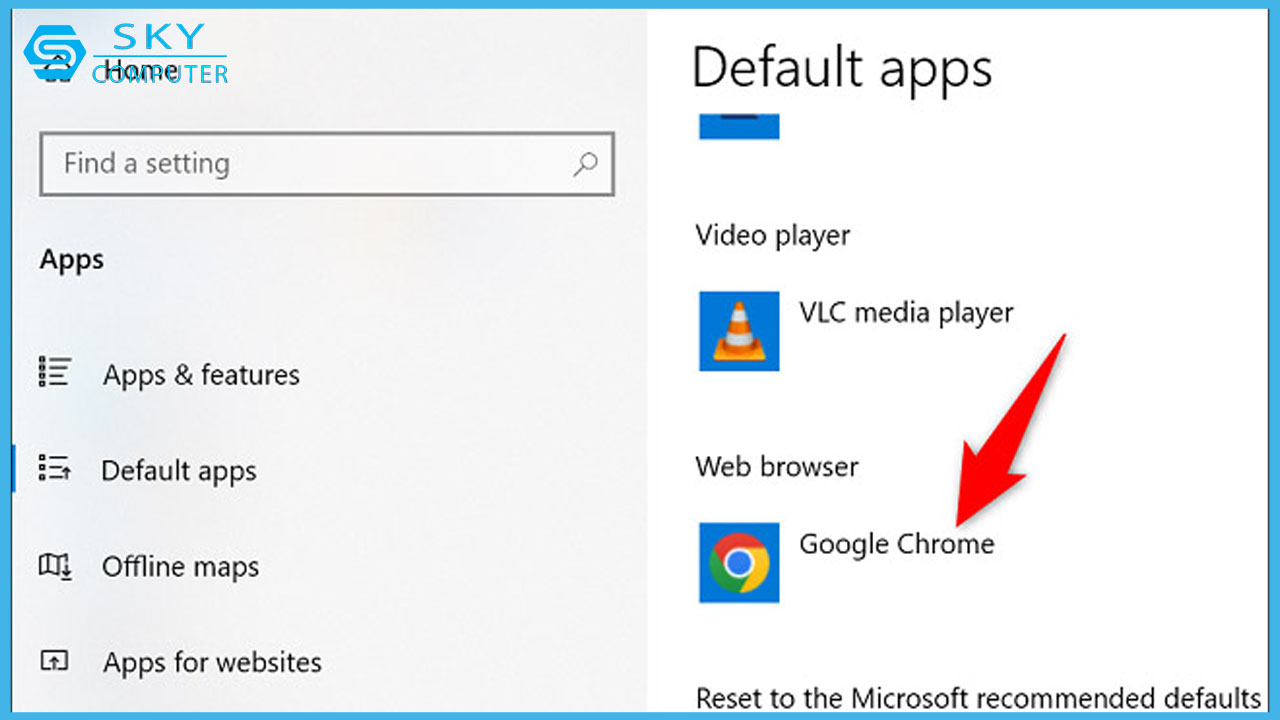Open Apps for websites page
Image resolution: width=1280 pixels, height=720 pixels.
click(x=212, y=662)
